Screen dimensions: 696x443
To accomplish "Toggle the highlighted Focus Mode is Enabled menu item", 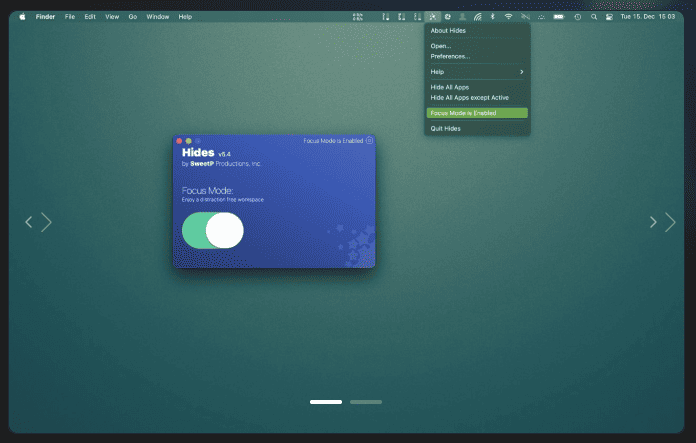I will (477, 113).
